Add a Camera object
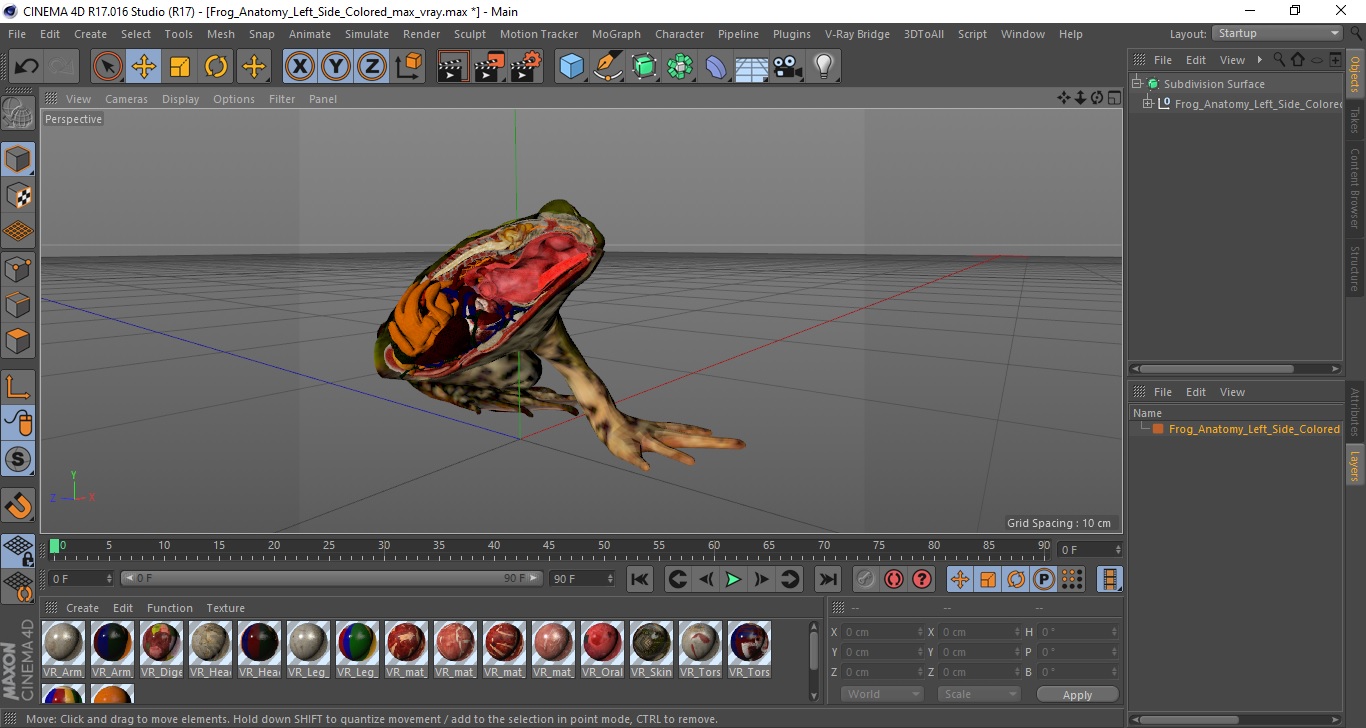 click(787, 67)
